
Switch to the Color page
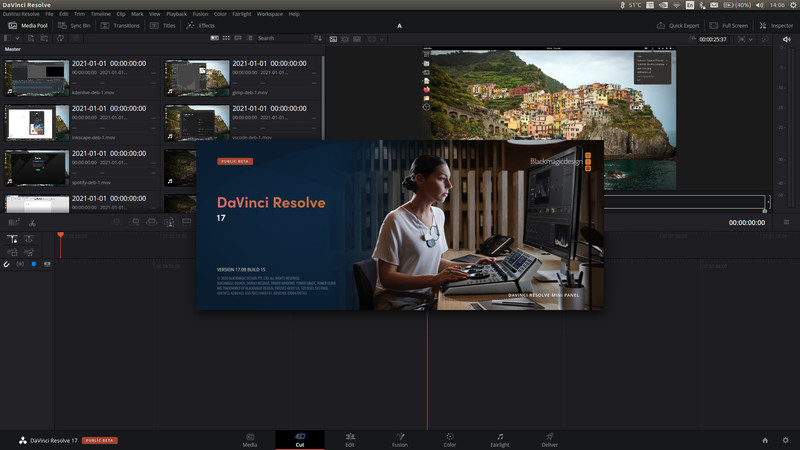pos(449,440)
